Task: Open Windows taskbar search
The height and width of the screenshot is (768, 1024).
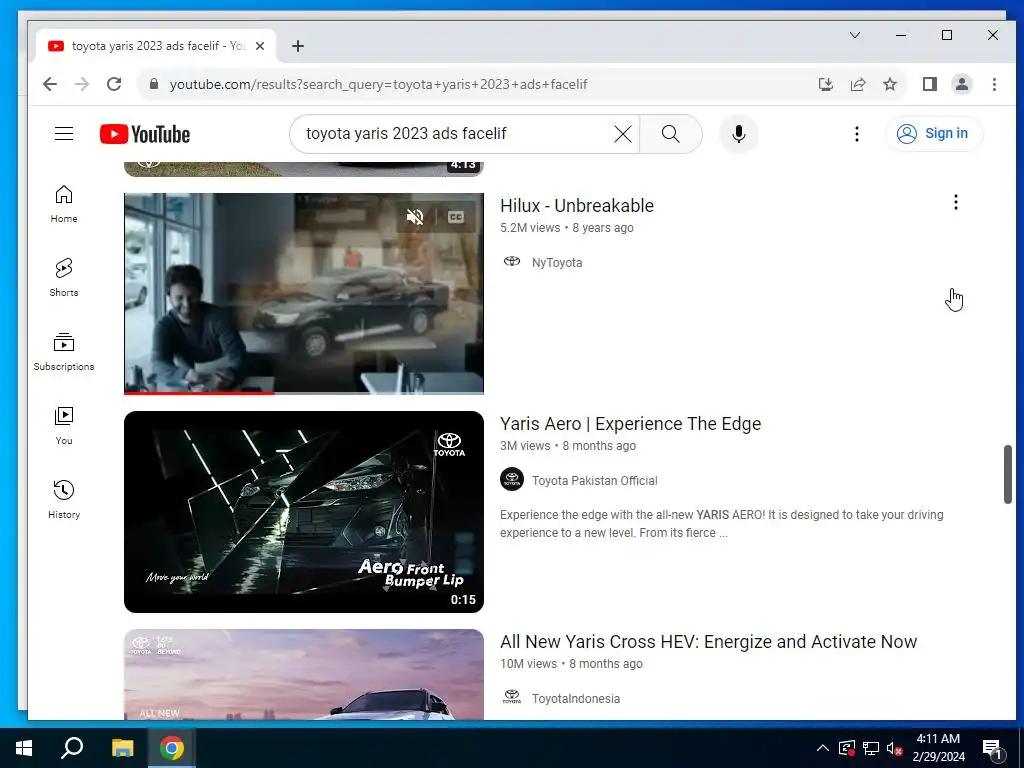Action: [x=72, y=748]
